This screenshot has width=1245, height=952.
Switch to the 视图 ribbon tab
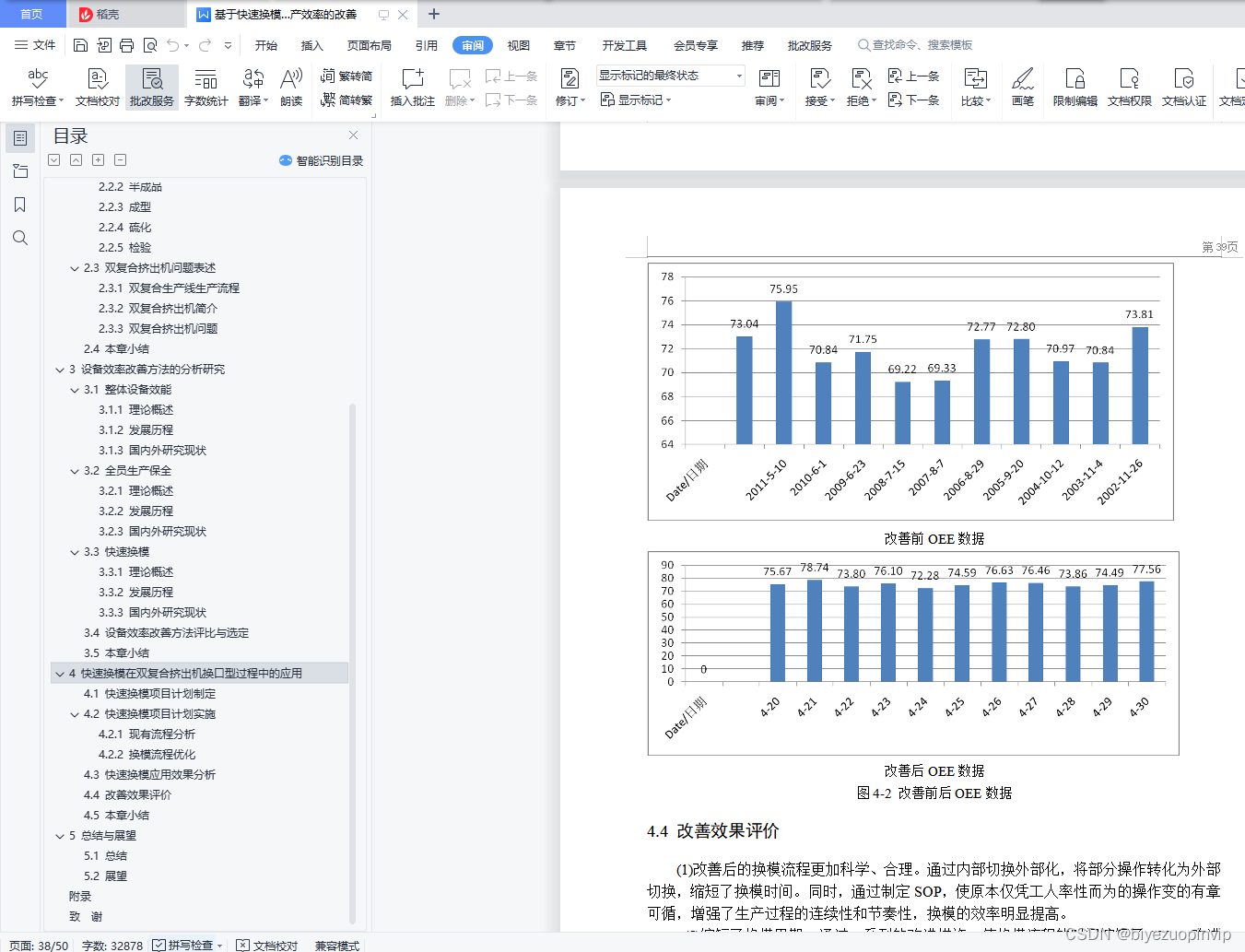click(x=519, y=45)
